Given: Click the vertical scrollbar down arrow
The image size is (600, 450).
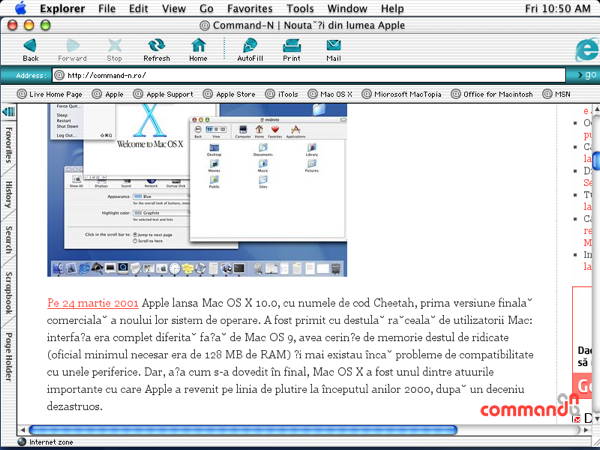Looking at the screenshot, I should [x=596, y=419].
